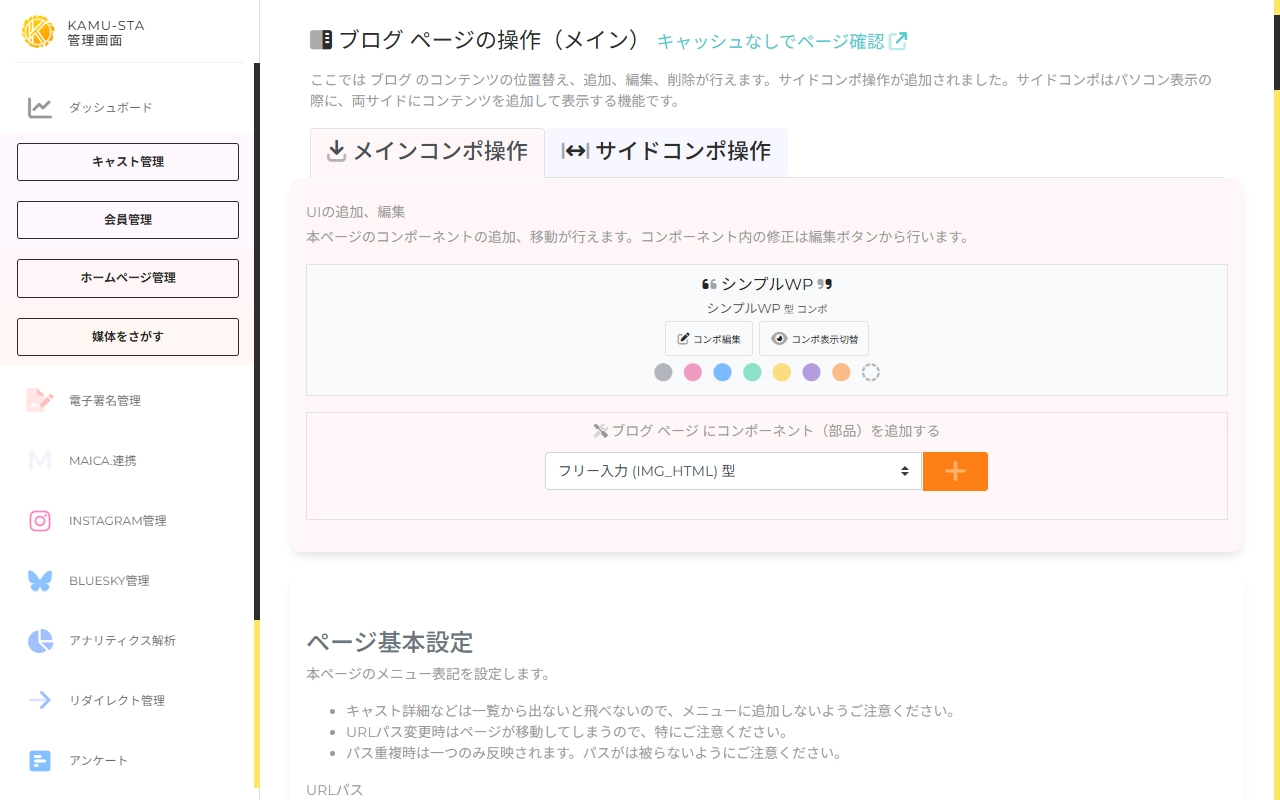Click the dashboard chart icon

tap(40, 108)
